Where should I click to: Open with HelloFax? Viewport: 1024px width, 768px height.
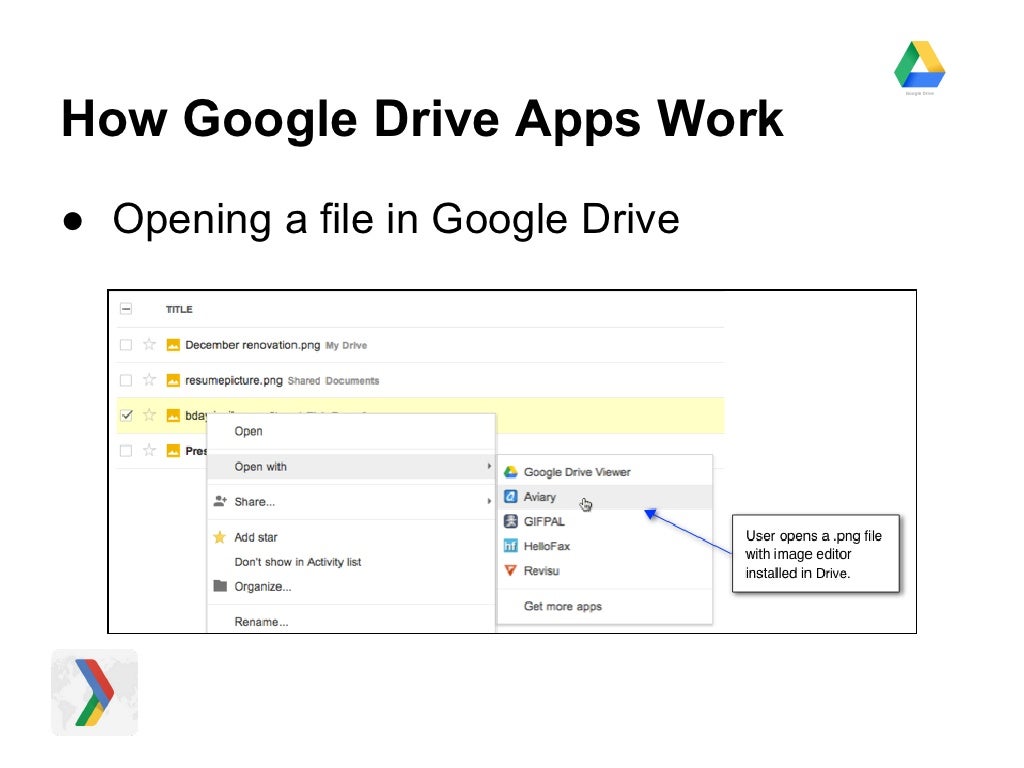605,546
